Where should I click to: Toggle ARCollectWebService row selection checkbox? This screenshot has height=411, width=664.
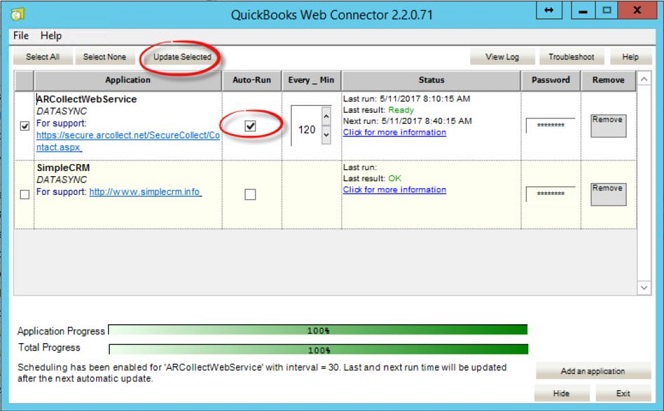[x=25, y=126]
